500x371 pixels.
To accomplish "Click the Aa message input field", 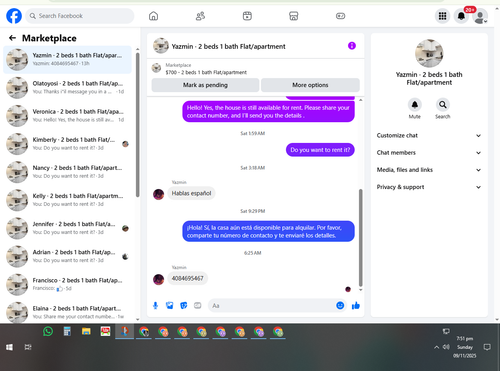I will click(277, 305).
